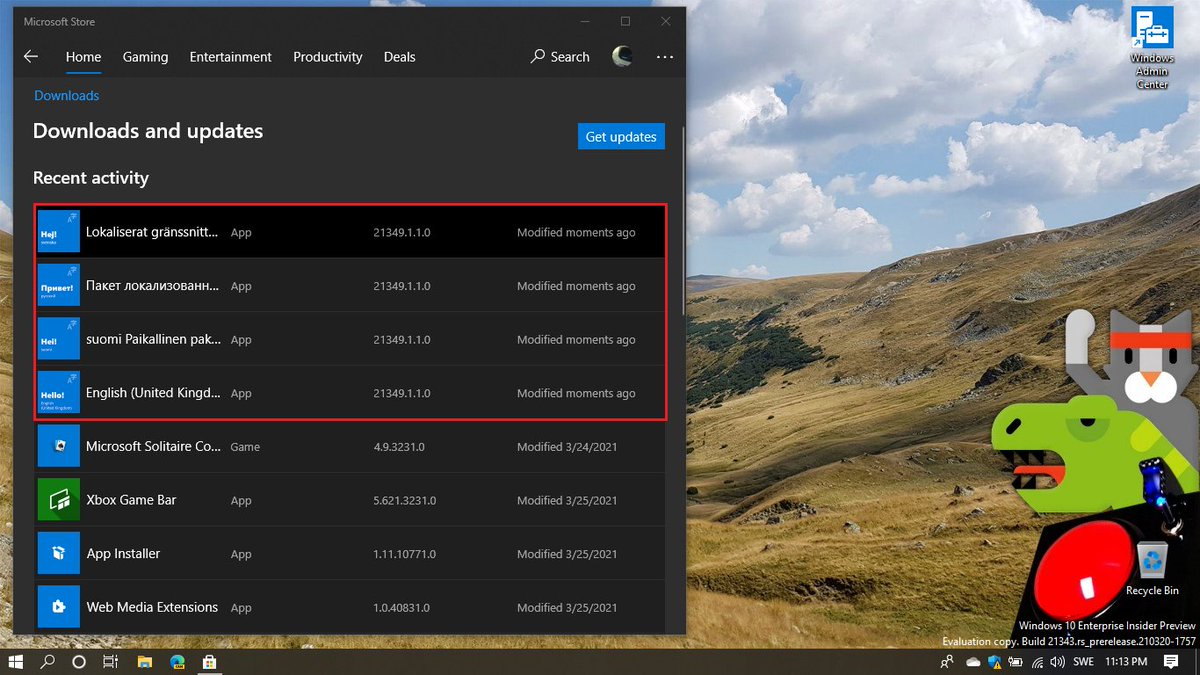Follow the Downloads breadcrumb link
This screenshot has height=675, width=1200.
pos(67,96)
